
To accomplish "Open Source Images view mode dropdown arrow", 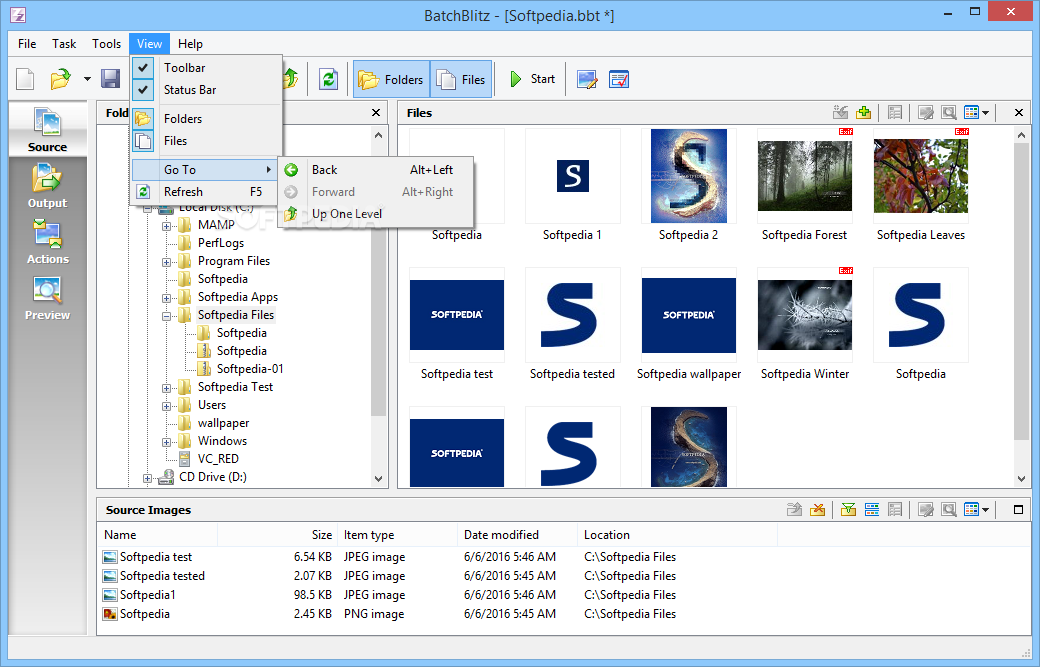I will [x=986, y=511].
